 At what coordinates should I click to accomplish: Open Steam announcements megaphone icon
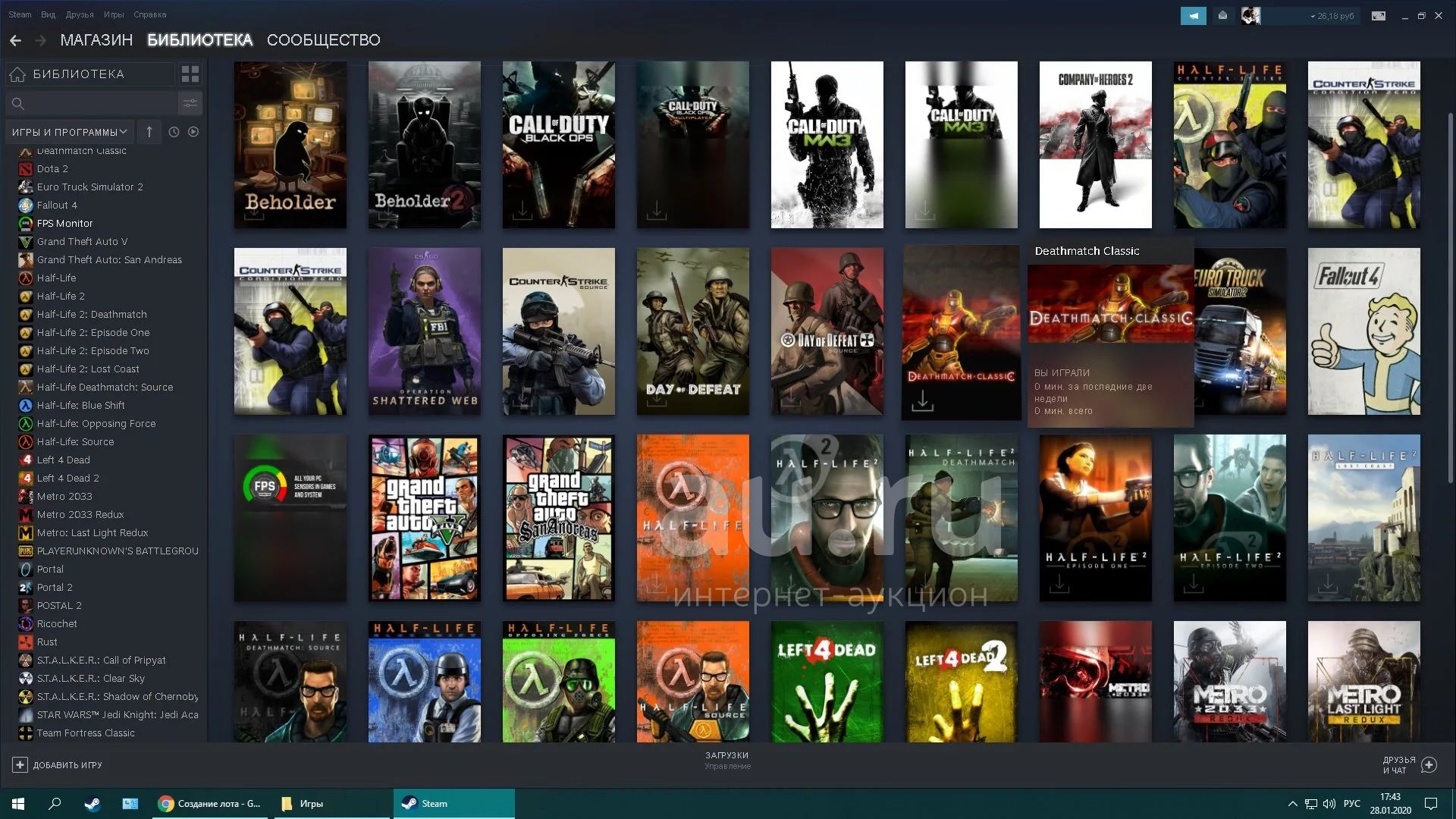tap(1193, 16)
